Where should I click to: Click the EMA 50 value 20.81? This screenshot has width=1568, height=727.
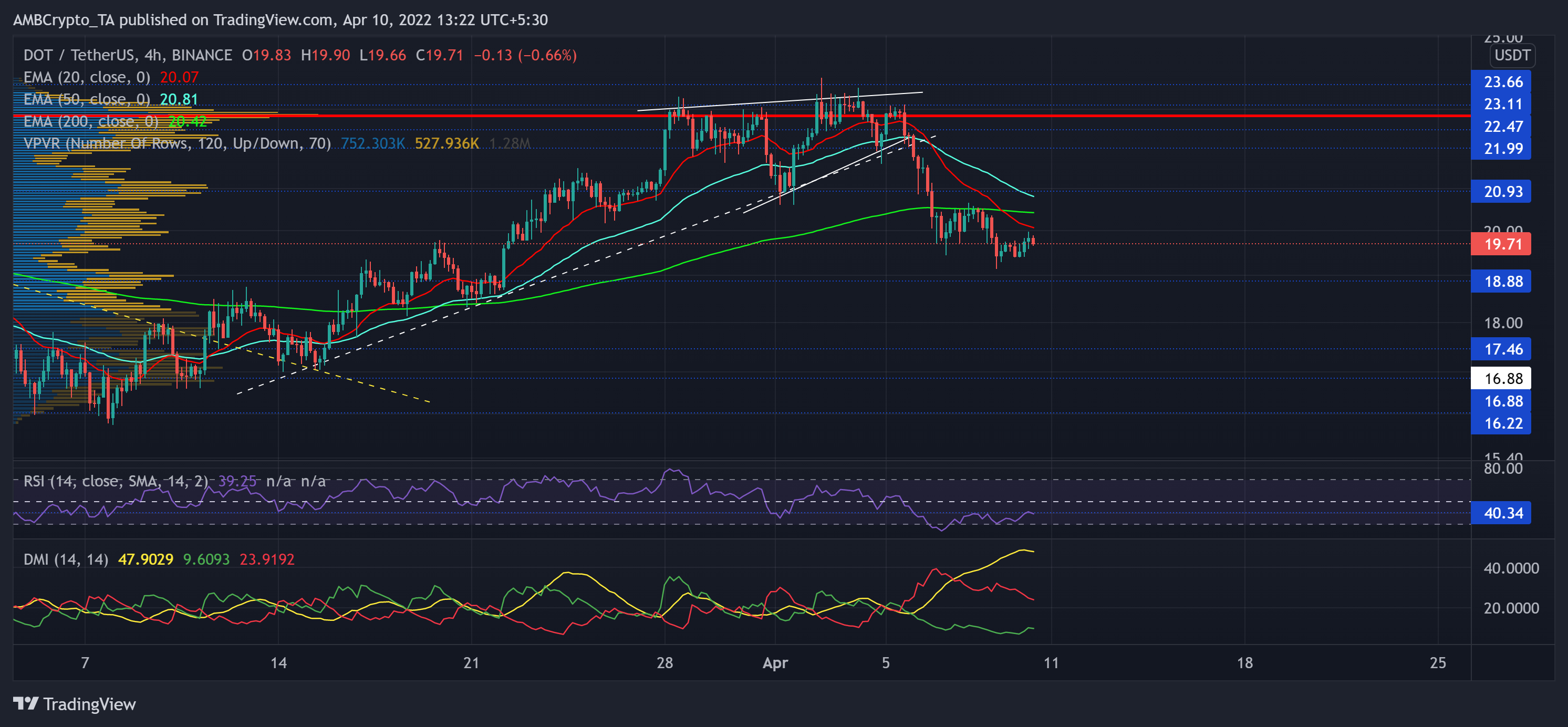[x=179, y=99]
